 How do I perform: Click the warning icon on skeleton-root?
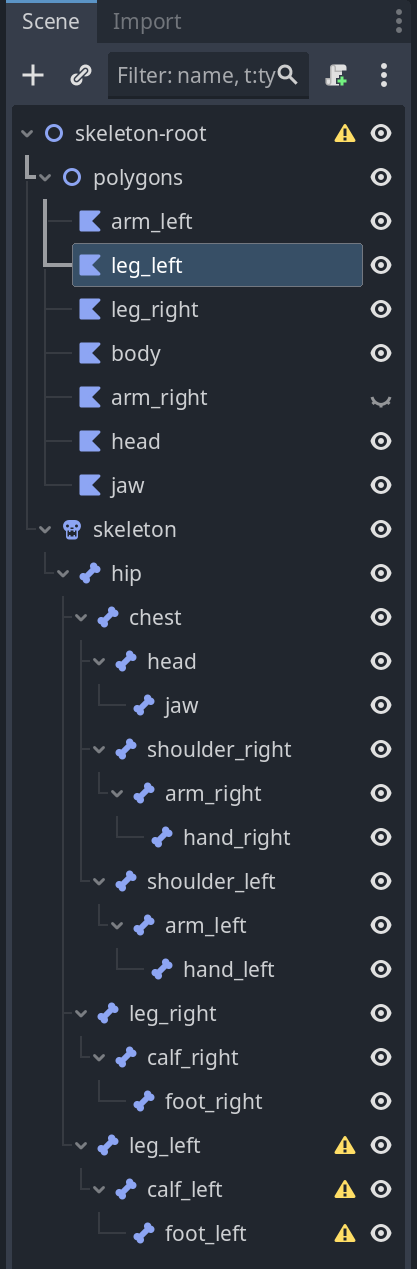click(344, 133)
